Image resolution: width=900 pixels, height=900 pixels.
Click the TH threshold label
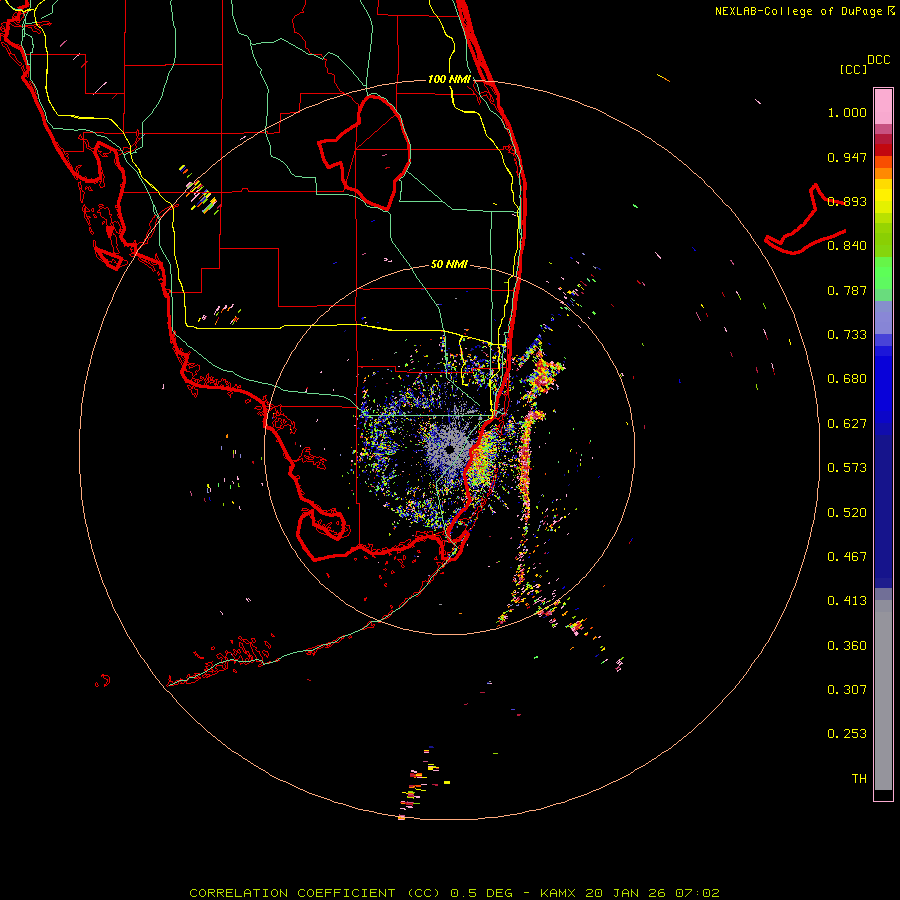[x=859, y=779]
